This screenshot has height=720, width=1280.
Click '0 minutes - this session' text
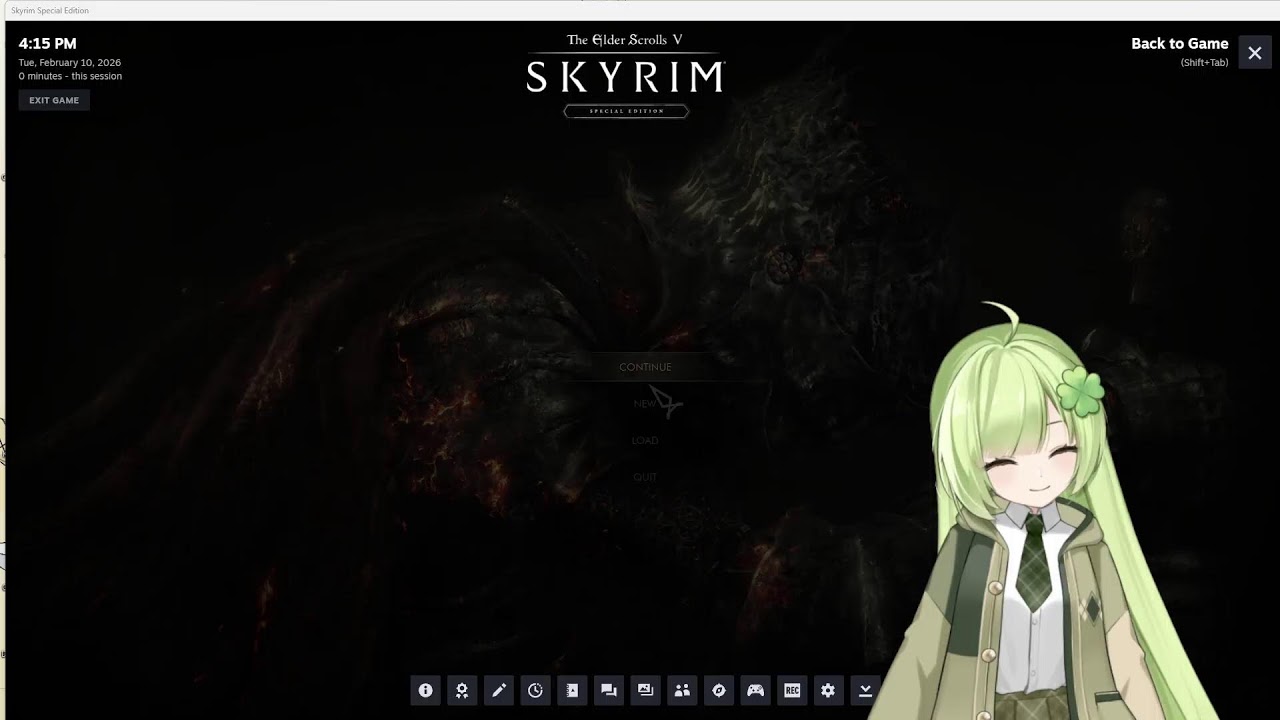point(70,76)
